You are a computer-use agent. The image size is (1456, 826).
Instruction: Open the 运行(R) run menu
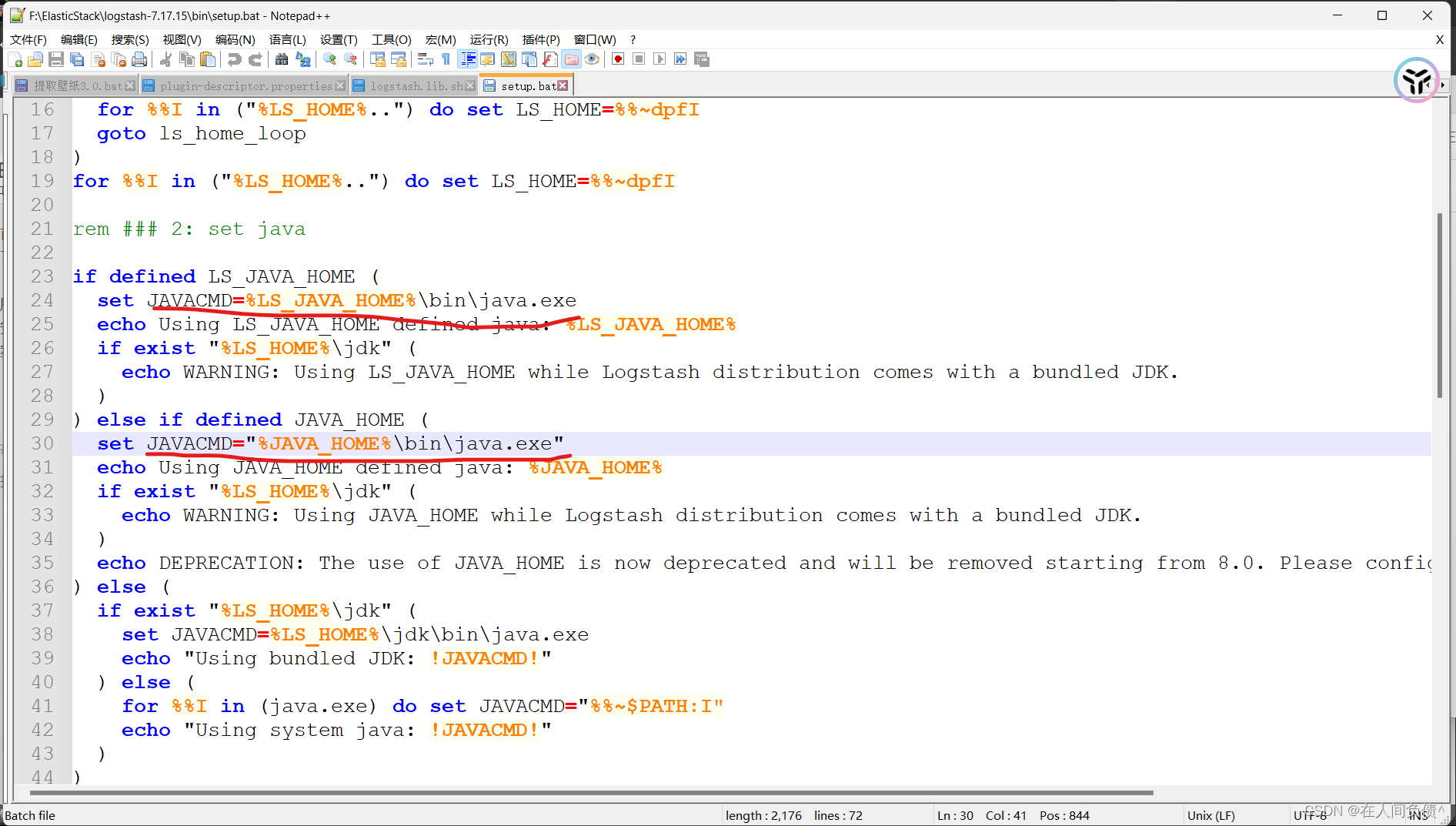coord(489,39)
